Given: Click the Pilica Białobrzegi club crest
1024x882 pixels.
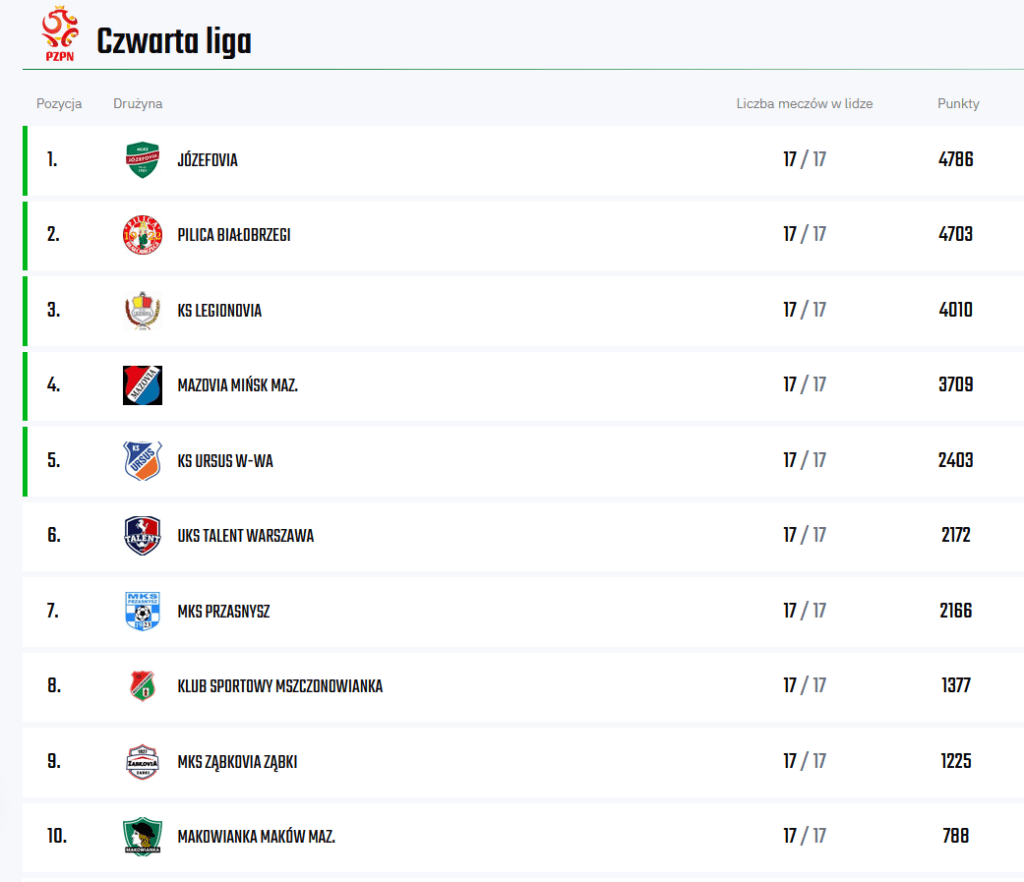Looking at the screenshot, I should (142, 235).
